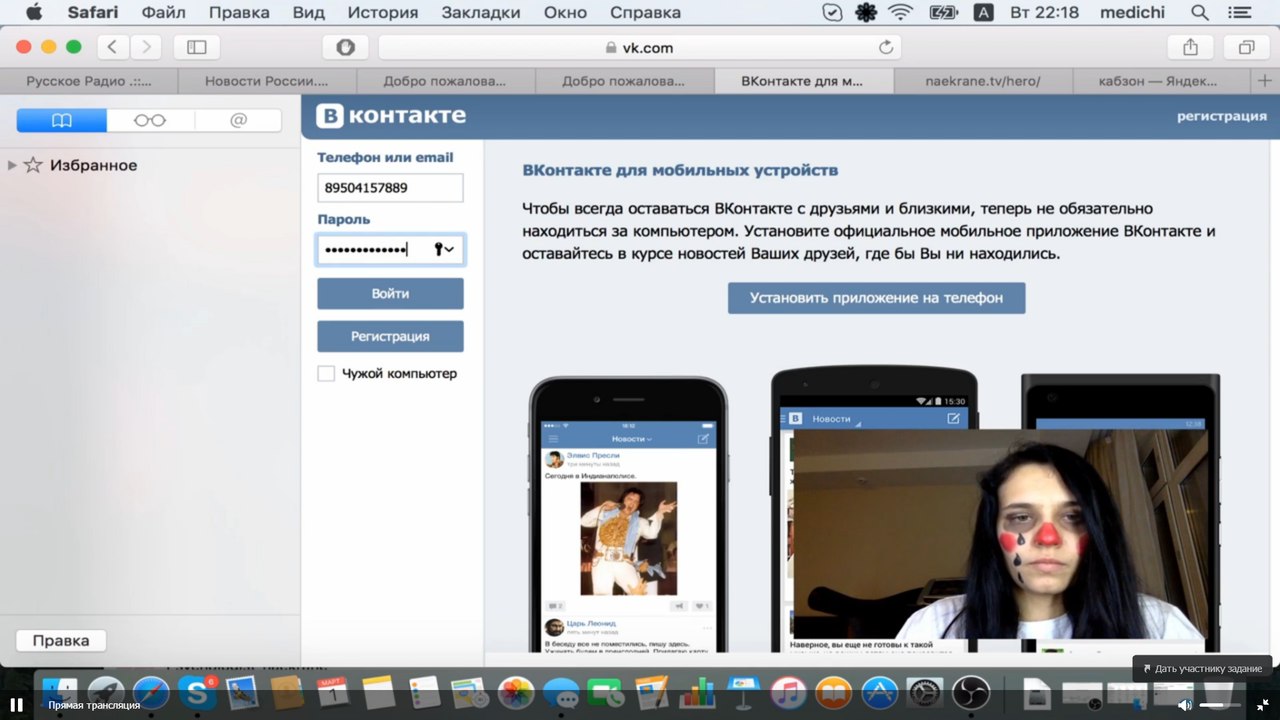Click the Войти login button
This screenshot has width=1280, height=720.
pyautogui.click(x=390, y=294)
